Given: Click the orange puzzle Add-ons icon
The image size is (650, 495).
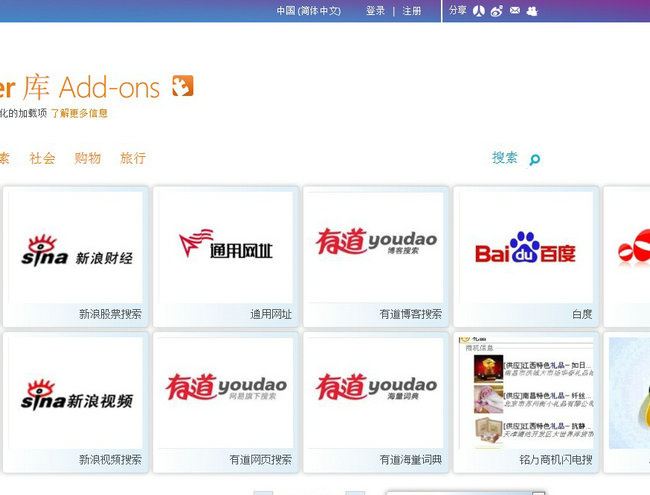Looking at the screenshot, I should (x=182, y=86).
